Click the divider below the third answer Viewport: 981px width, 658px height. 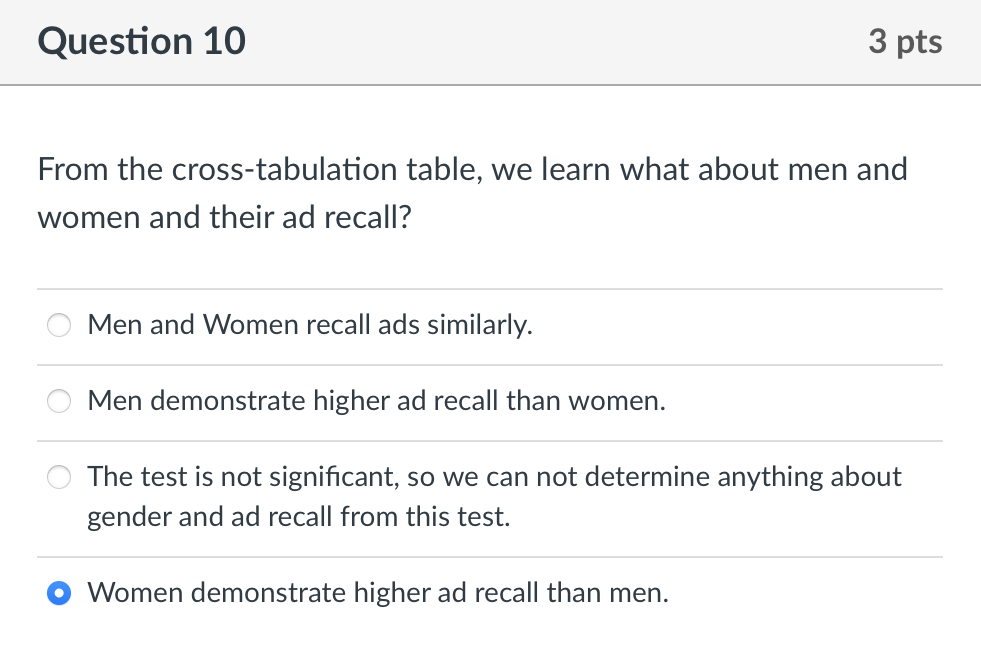click(x=490, y=555)
